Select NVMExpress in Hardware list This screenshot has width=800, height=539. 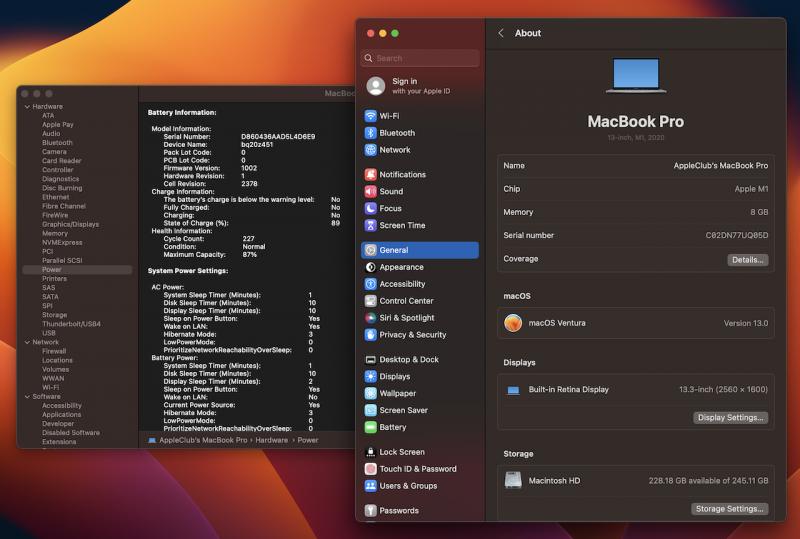(x=62, y=242)
